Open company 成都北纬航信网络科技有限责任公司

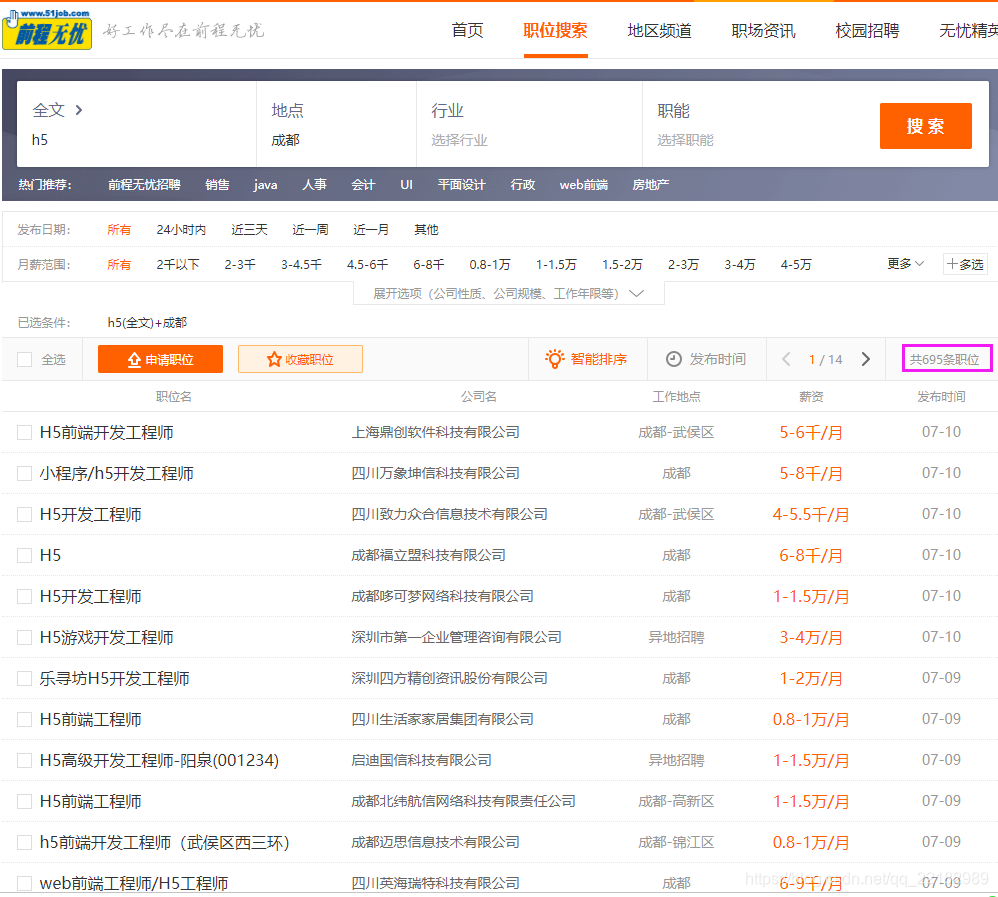[463, 802]
